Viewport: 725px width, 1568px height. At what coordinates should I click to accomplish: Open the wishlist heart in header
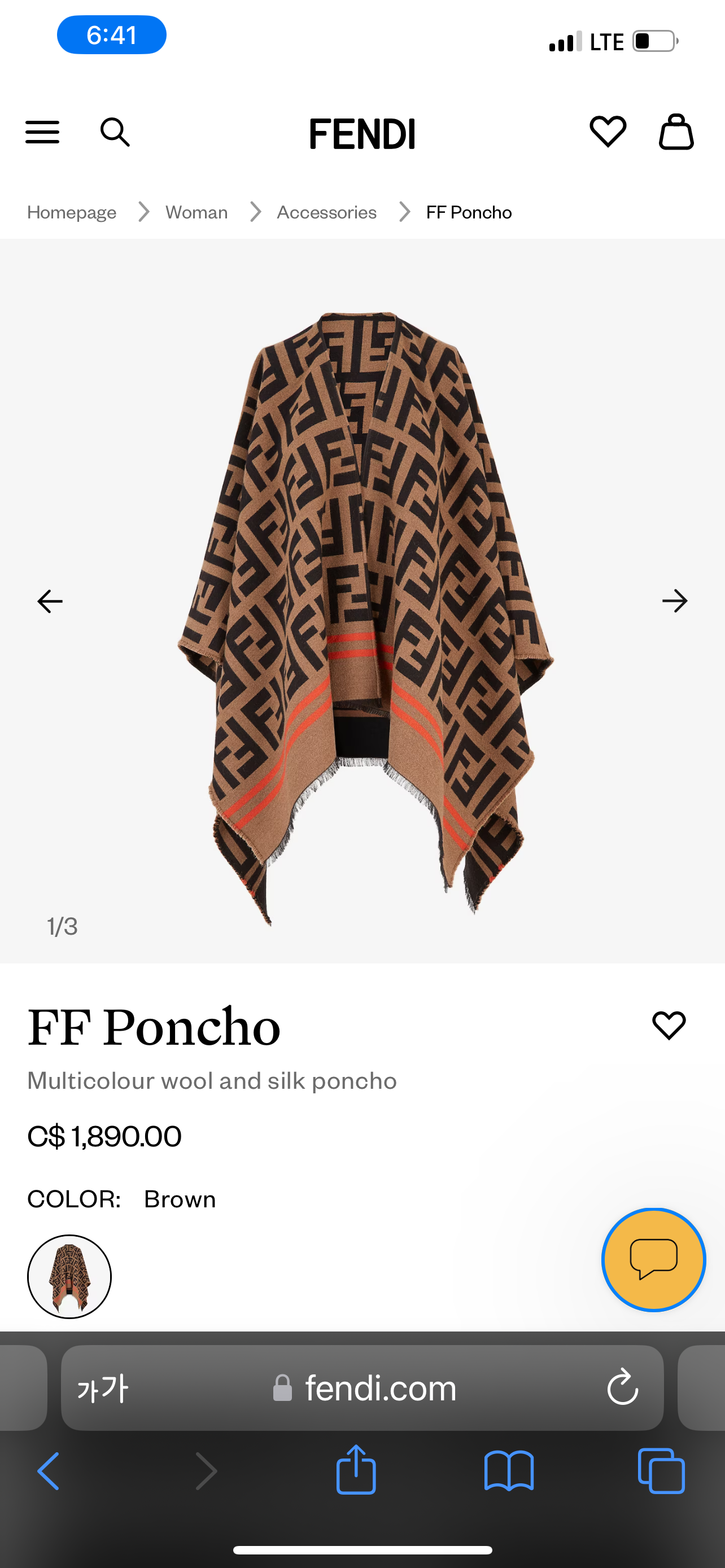tap(608, 132)
